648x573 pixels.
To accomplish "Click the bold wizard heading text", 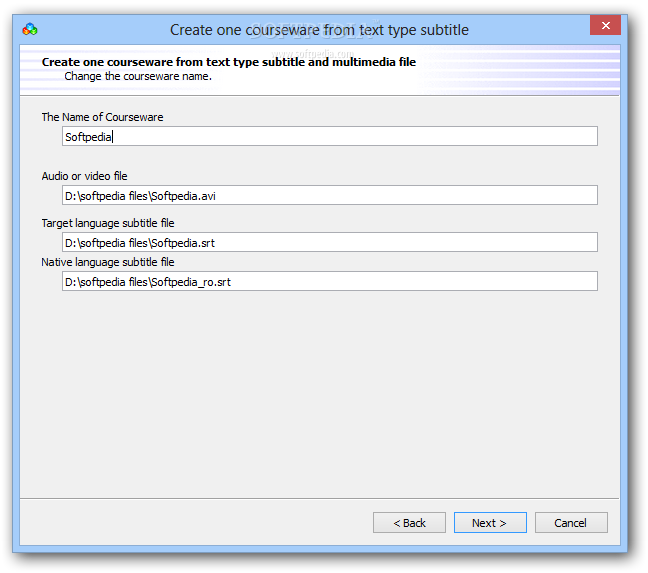I will coord(229,62).
